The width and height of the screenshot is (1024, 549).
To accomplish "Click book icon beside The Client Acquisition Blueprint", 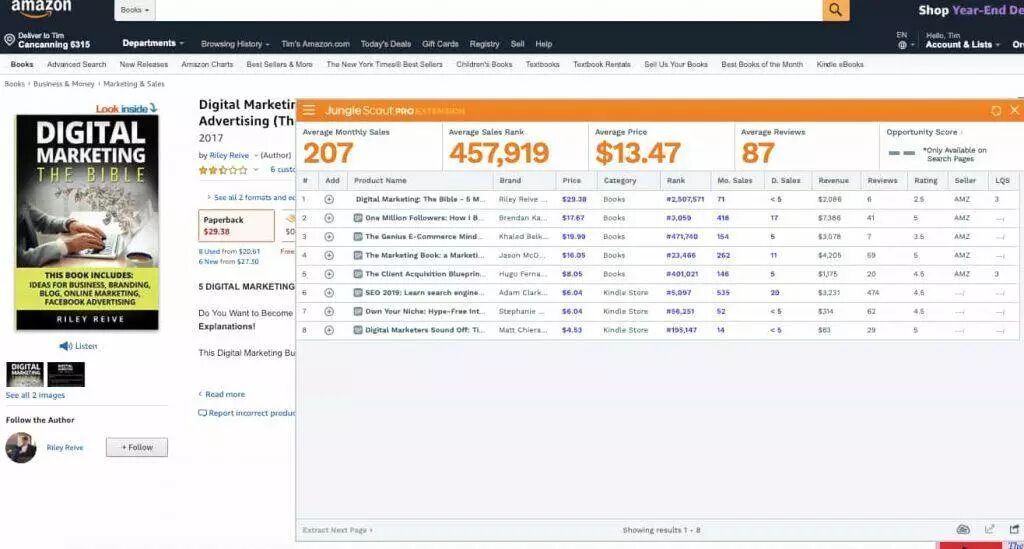I will [358, 274].
